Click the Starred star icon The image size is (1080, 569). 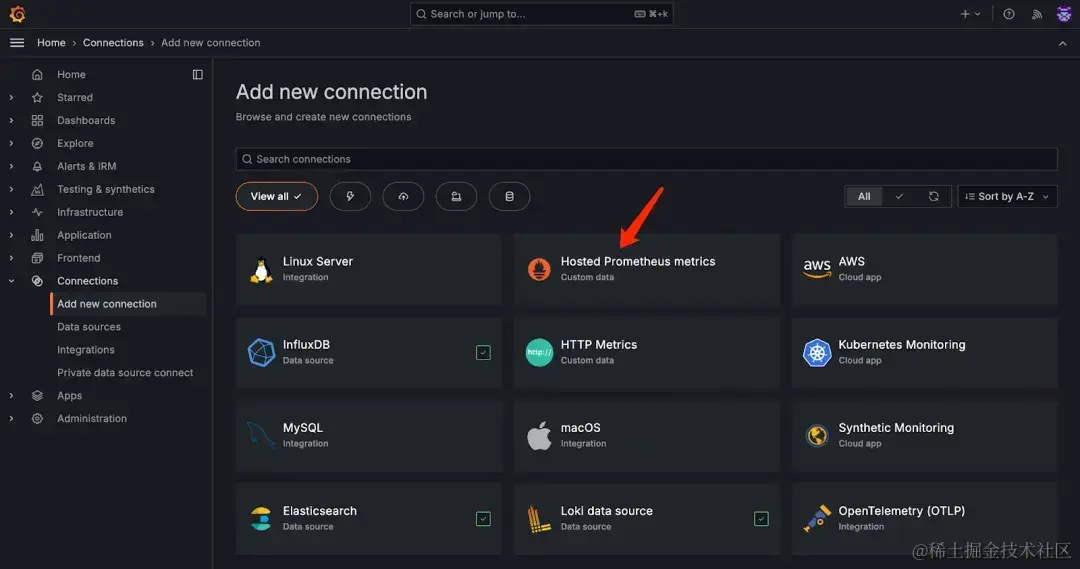point(37,97)
